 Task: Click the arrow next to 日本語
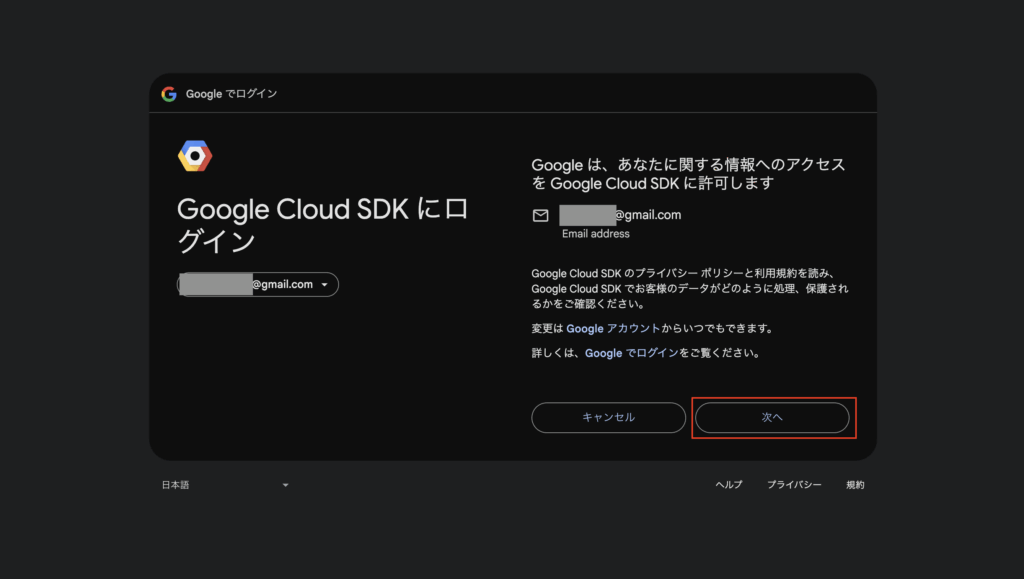285,485
